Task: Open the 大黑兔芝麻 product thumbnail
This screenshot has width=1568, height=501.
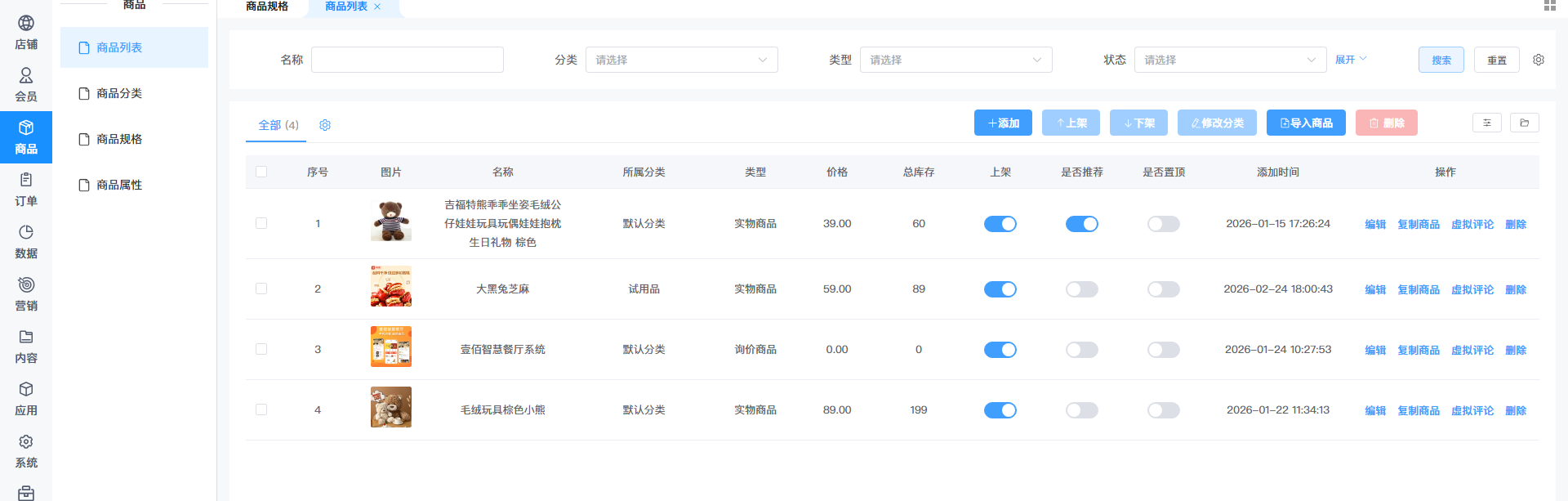Action: coord(391,286)
